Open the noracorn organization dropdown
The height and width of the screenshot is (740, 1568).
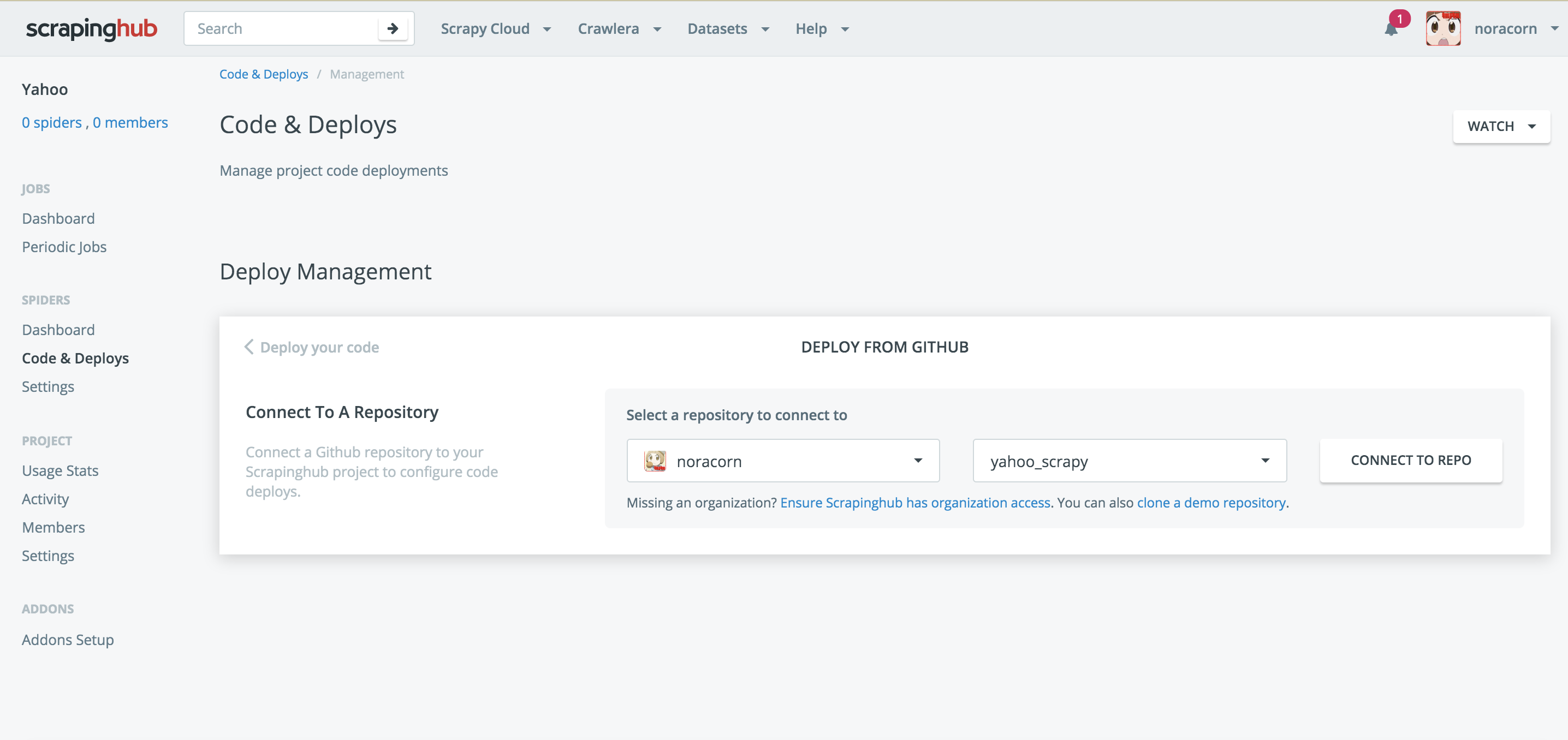coord(783,461)
